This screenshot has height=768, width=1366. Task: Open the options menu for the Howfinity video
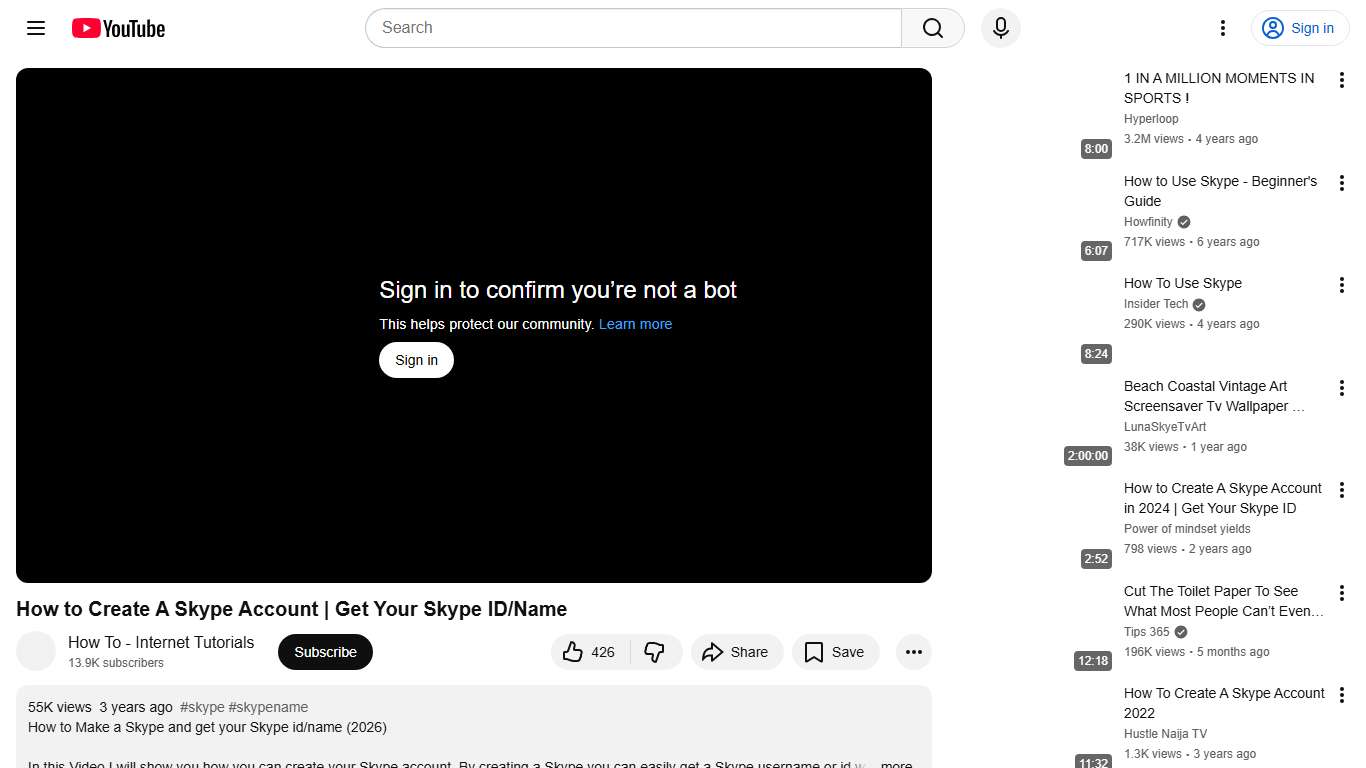tap(1342, 183)
